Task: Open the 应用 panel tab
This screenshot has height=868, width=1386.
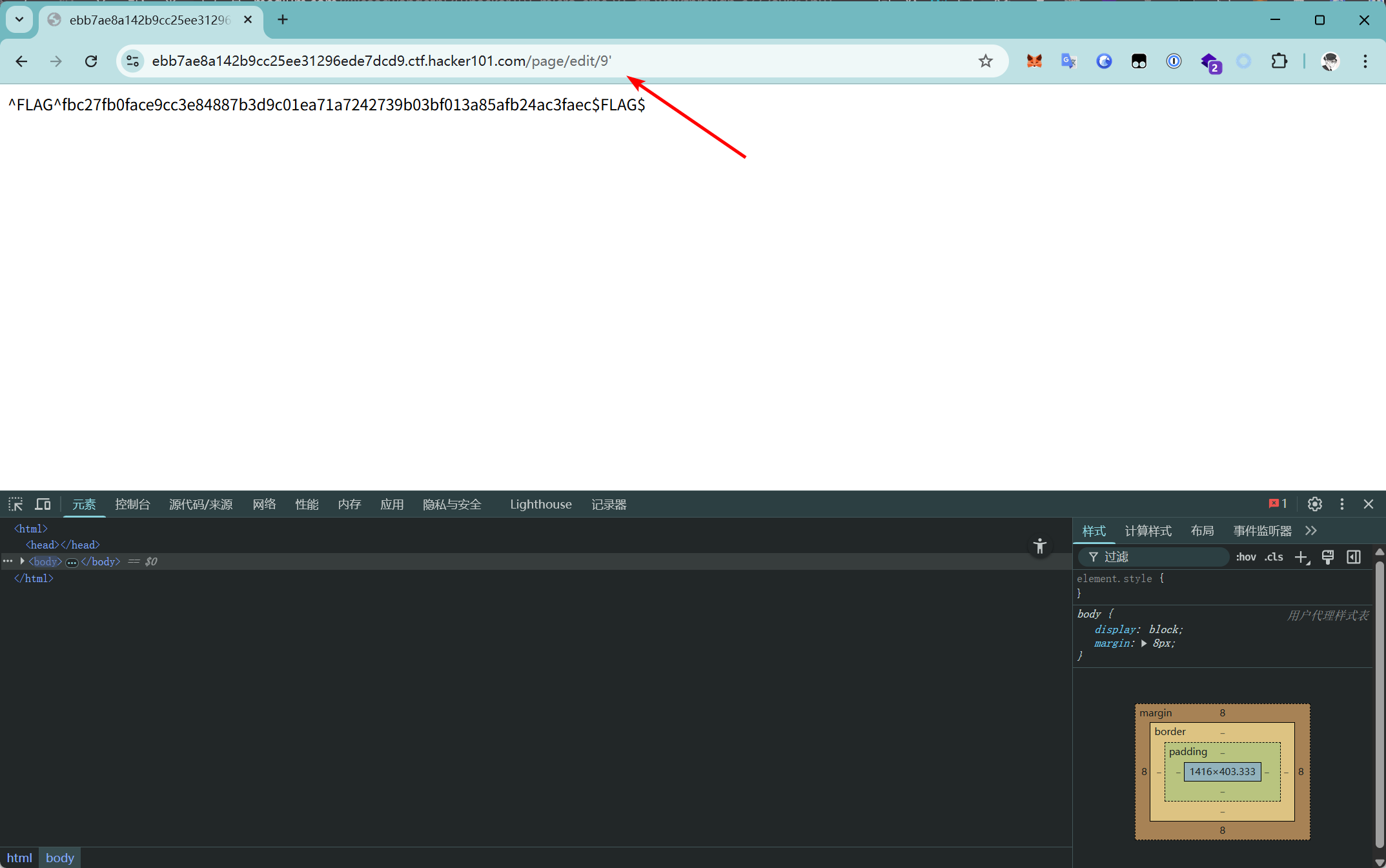Action: pos(392,504)
